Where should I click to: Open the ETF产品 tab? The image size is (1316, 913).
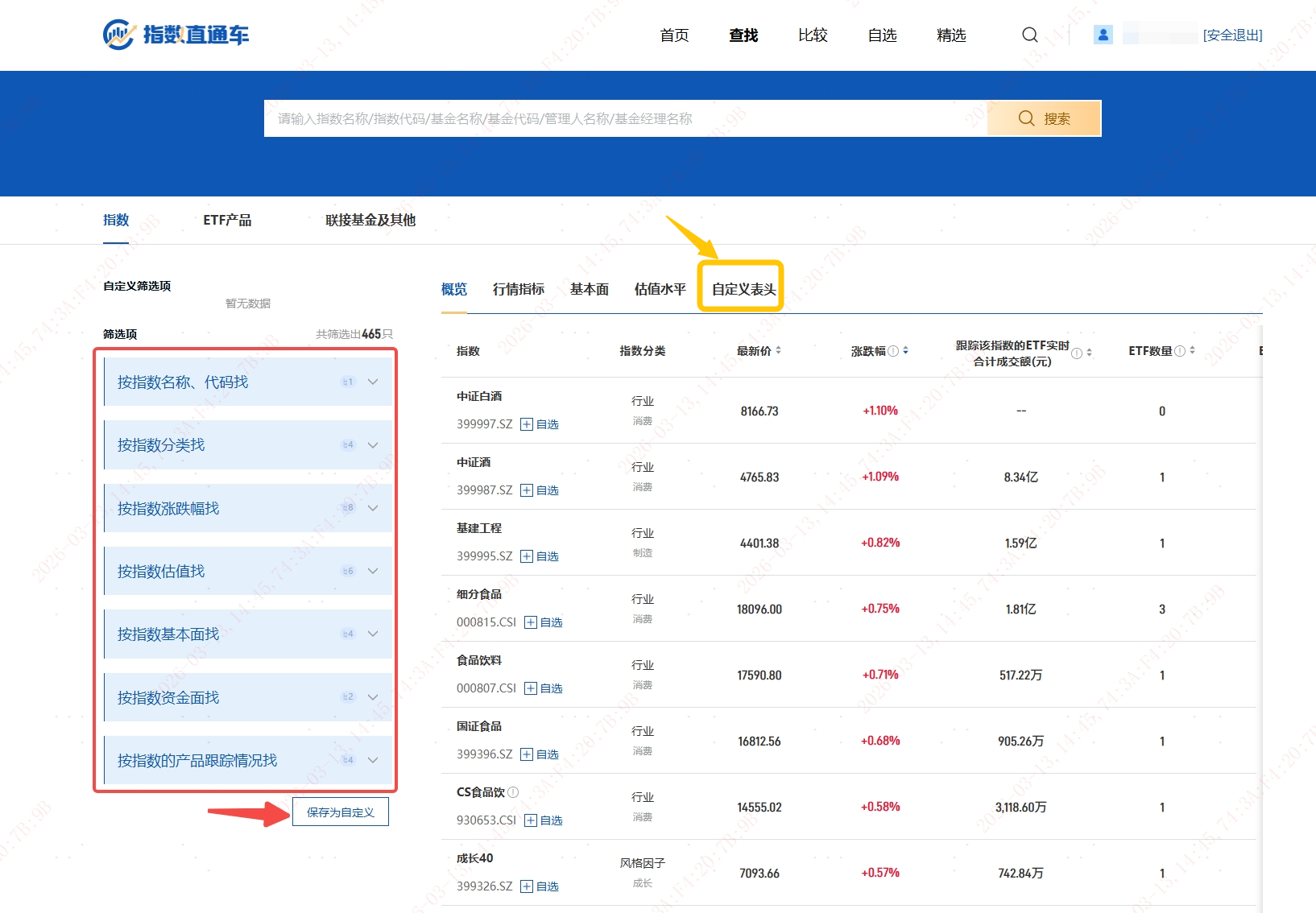228,220
